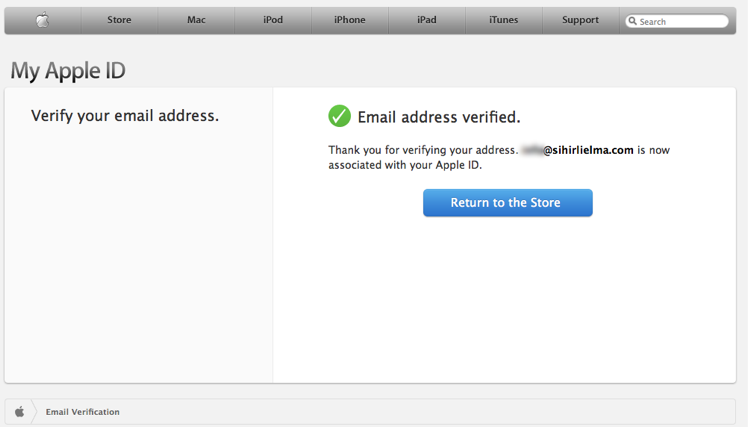Open the Store section in the navigation
The image size is (748, 427).
(119, 20)
